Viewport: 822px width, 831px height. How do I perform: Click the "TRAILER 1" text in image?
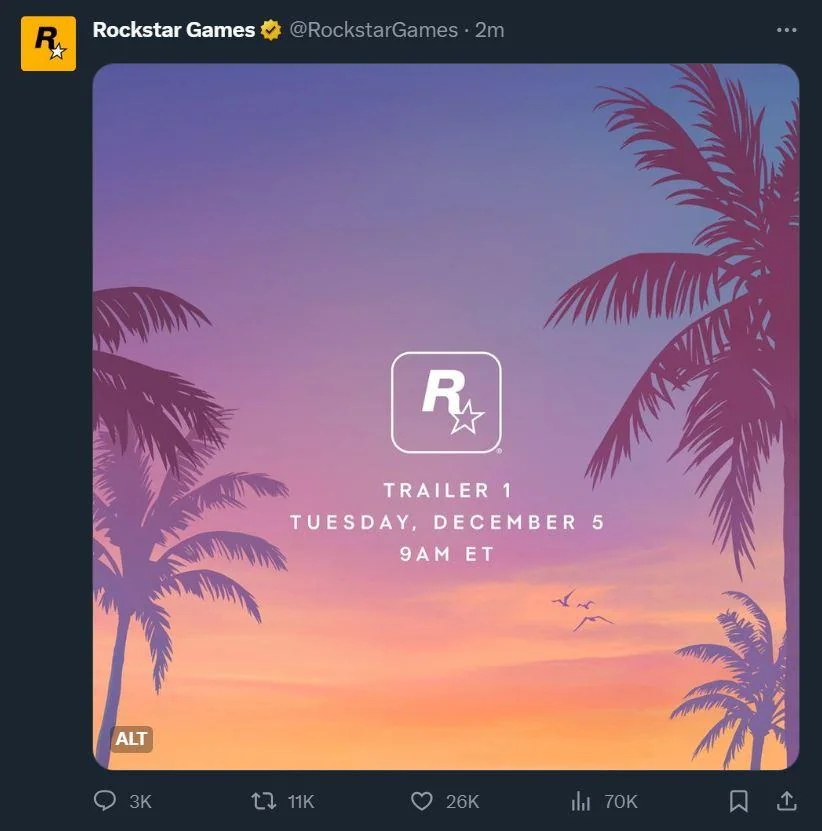click(437, 490)
